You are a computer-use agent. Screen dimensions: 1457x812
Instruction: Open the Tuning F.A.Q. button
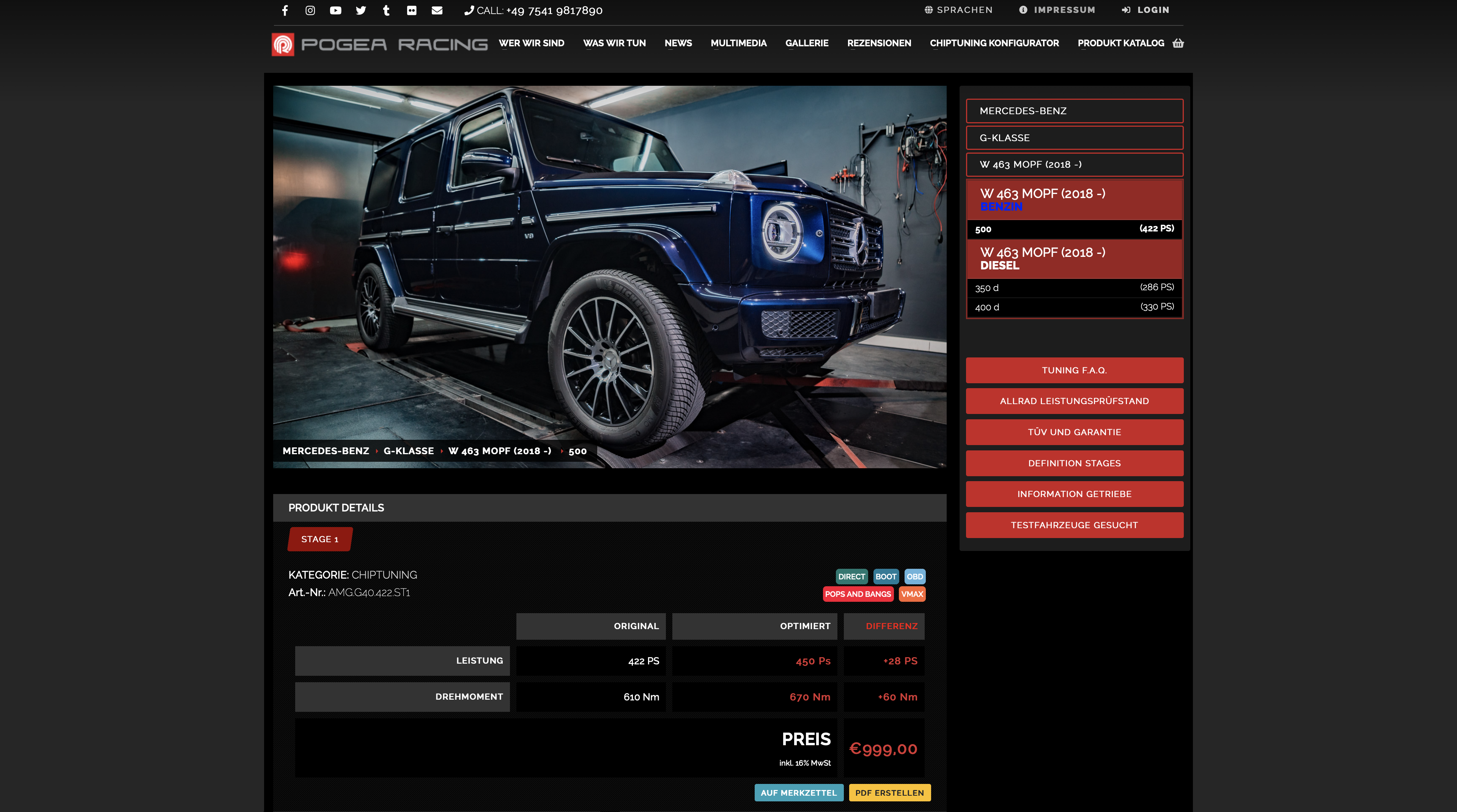point(1074,370)
